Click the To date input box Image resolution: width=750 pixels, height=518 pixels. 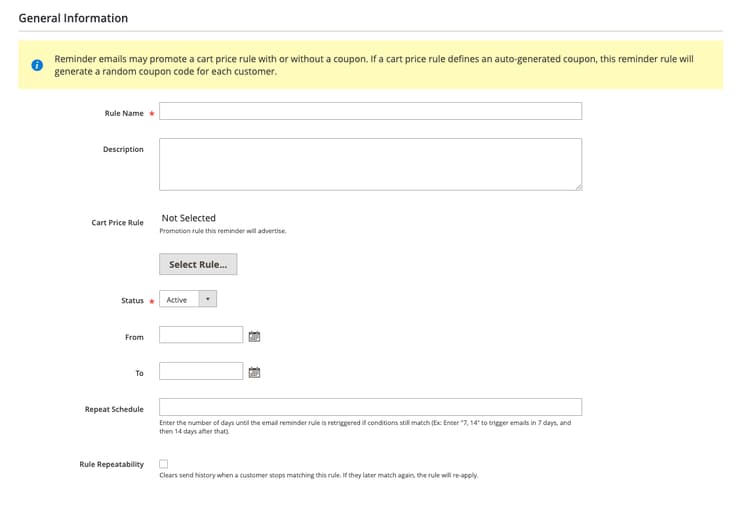(x=201, y=371)
